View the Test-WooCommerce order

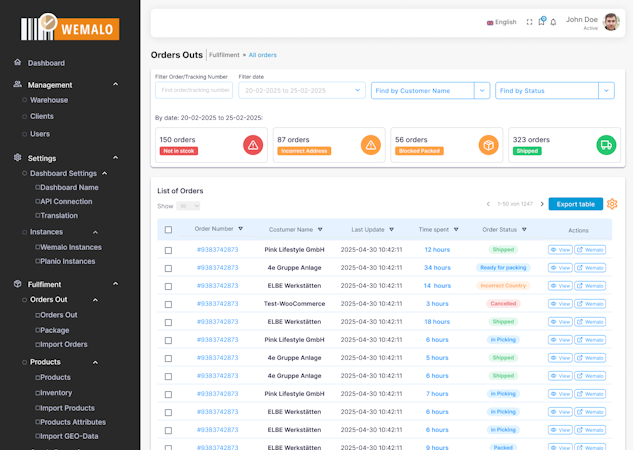[560, 304]
